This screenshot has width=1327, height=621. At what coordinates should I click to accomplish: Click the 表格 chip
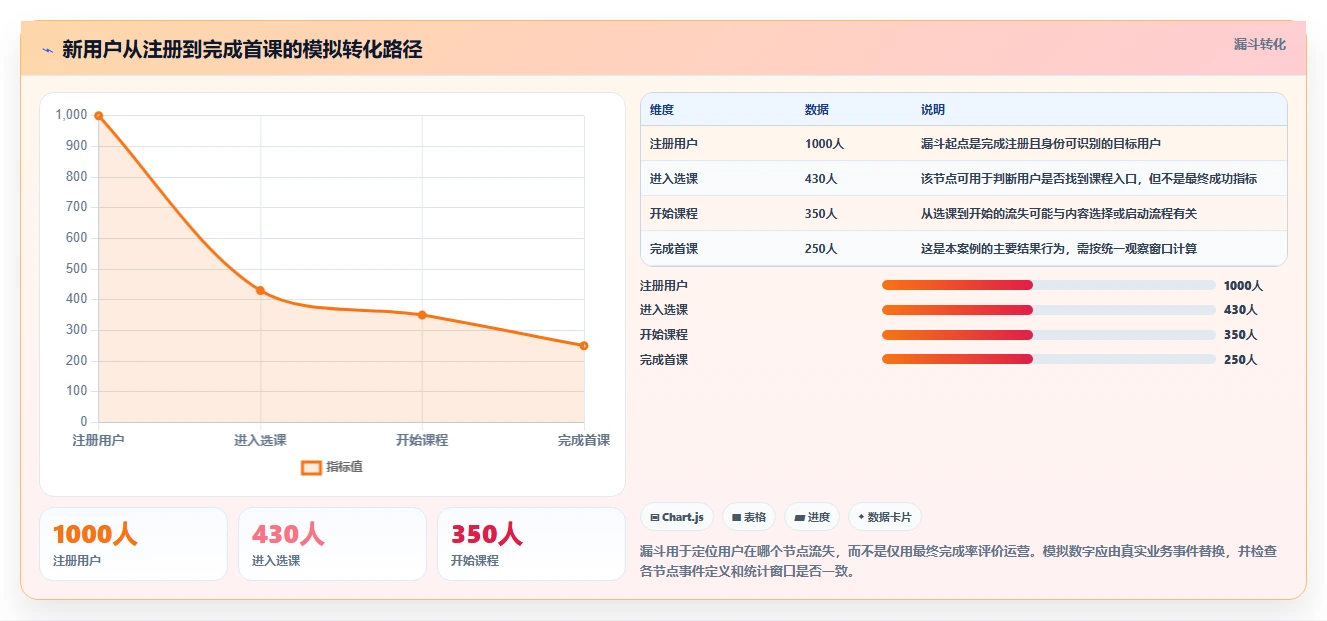point(749,517)
